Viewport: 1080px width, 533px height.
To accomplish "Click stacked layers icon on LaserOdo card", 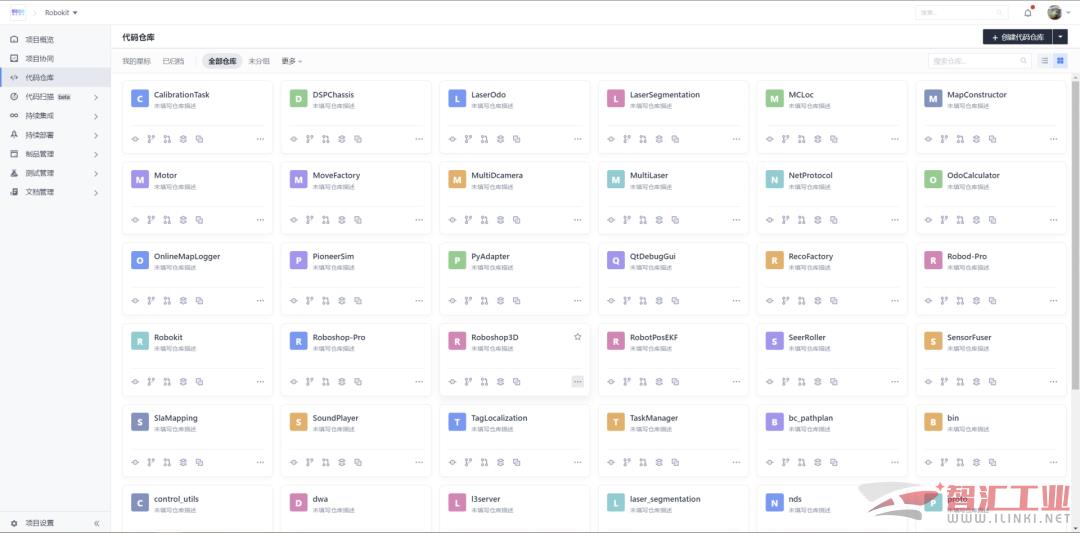I will pos(500,139).
